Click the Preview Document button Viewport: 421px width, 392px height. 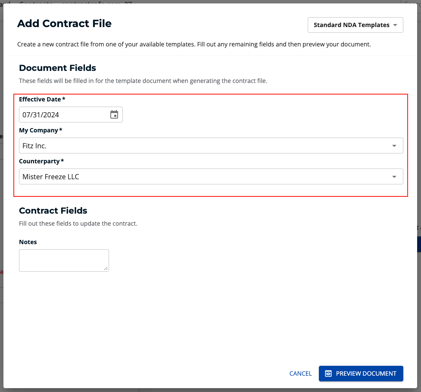tap(361, 374)
